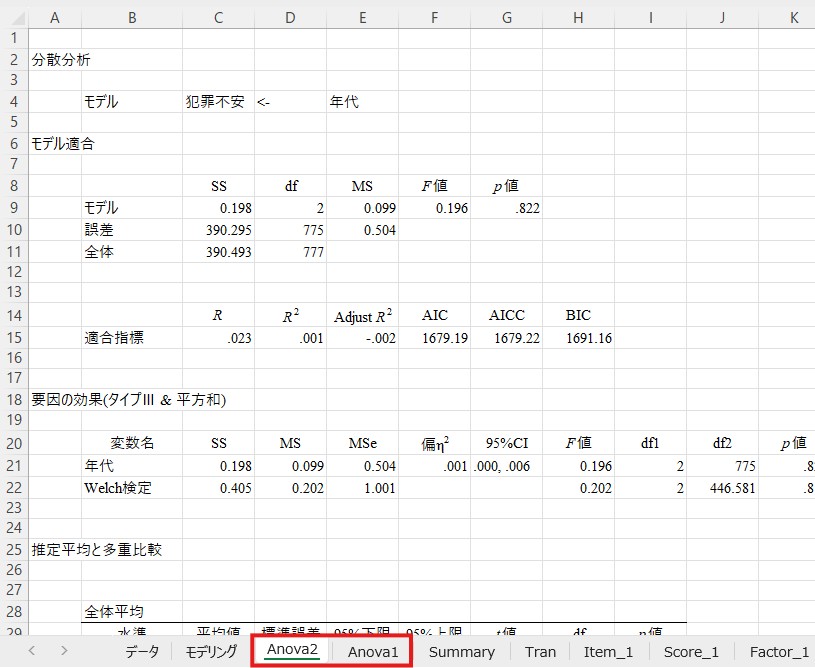The width and height of the screenshot is (815, 668).
Task: Select row 15 header
Action: tap(15, 338)
